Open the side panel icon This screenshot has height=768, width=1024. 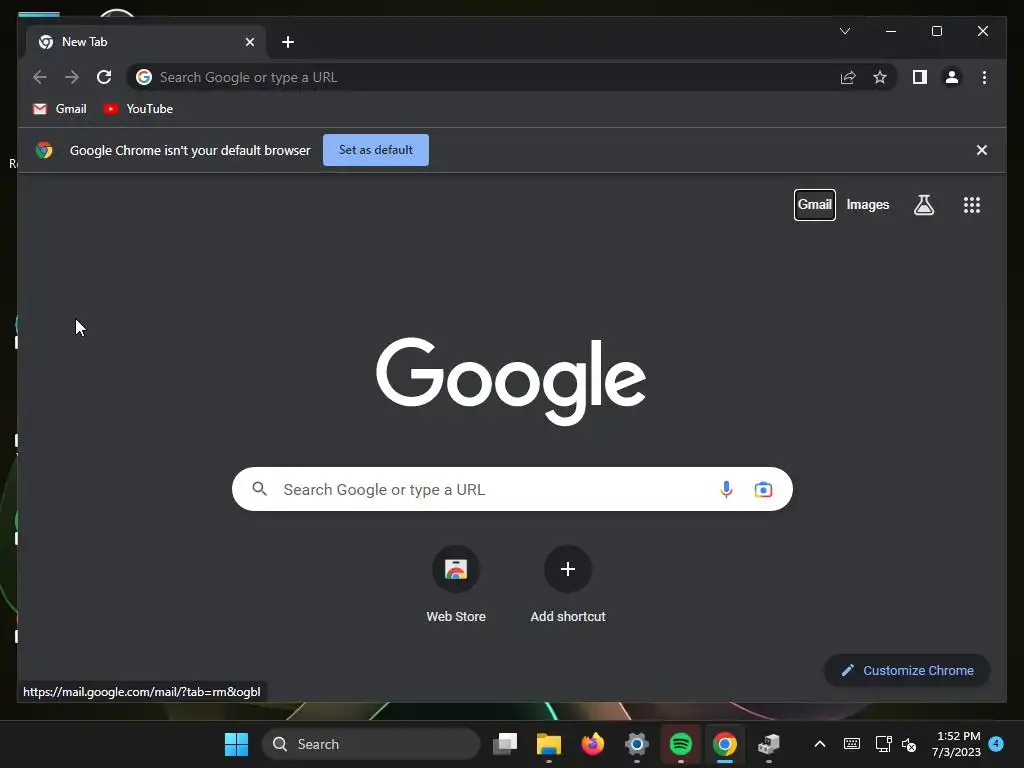920,77
